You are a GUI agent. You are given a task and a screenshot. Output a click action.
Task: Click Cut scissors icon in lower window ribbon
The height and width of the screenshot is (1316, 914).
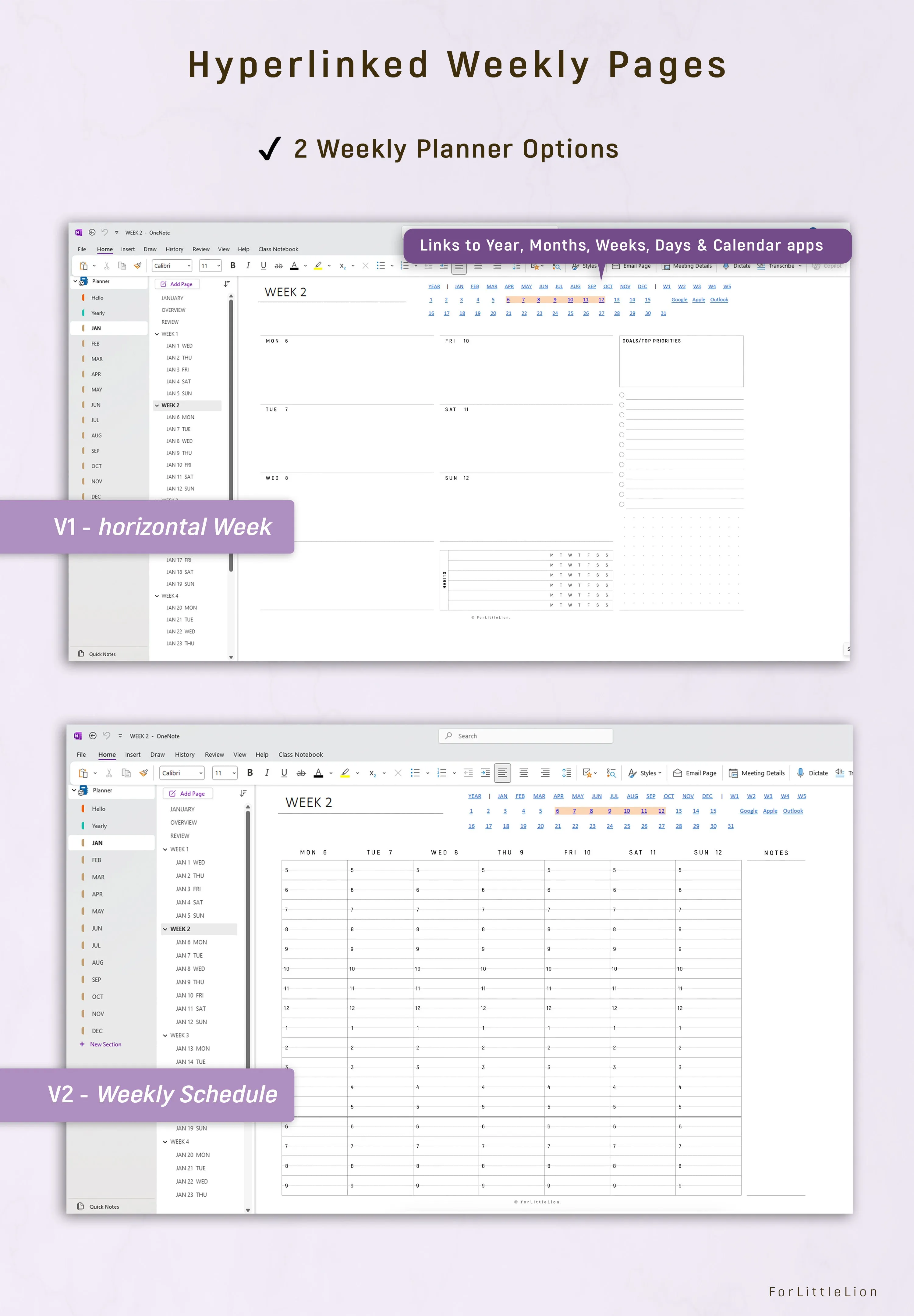pos(109,773)
